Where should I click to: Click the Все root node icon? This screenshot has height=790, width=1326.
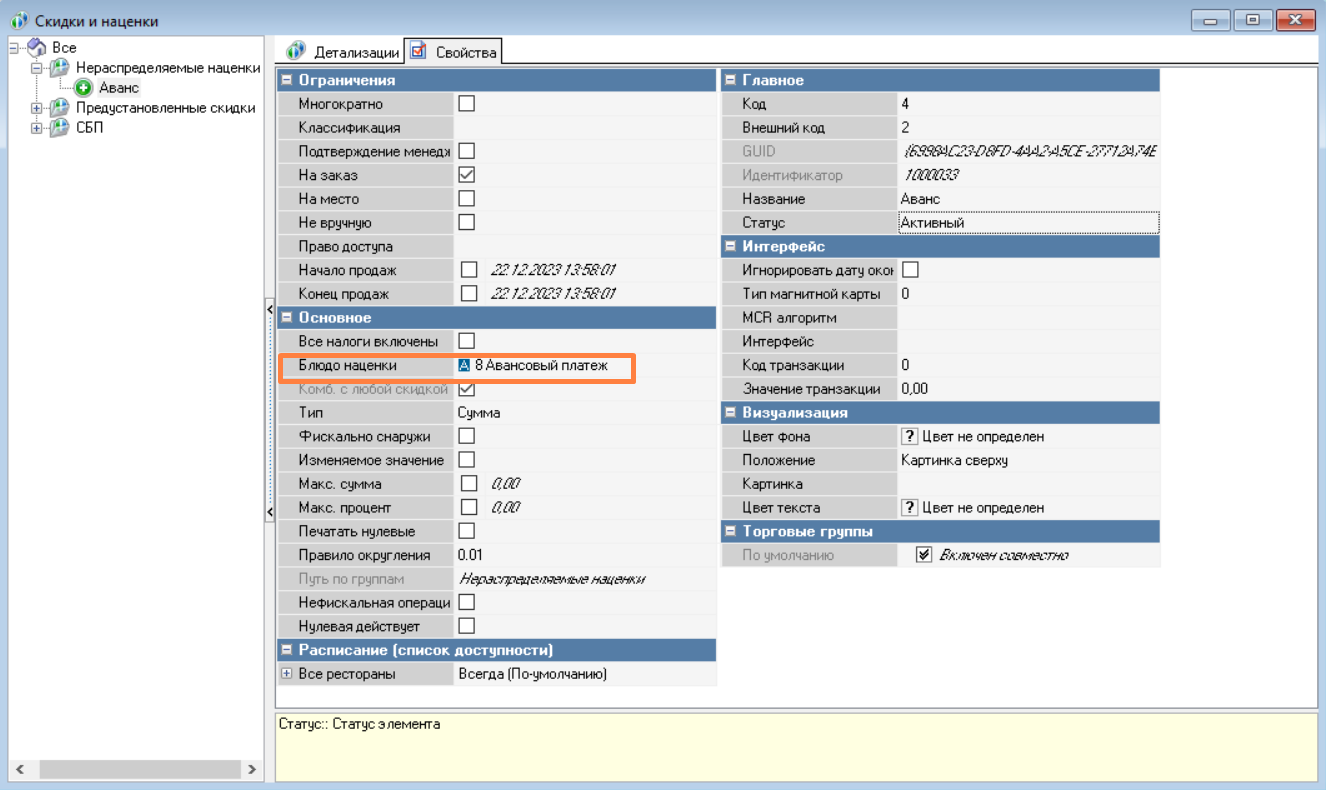click(37, 48)
